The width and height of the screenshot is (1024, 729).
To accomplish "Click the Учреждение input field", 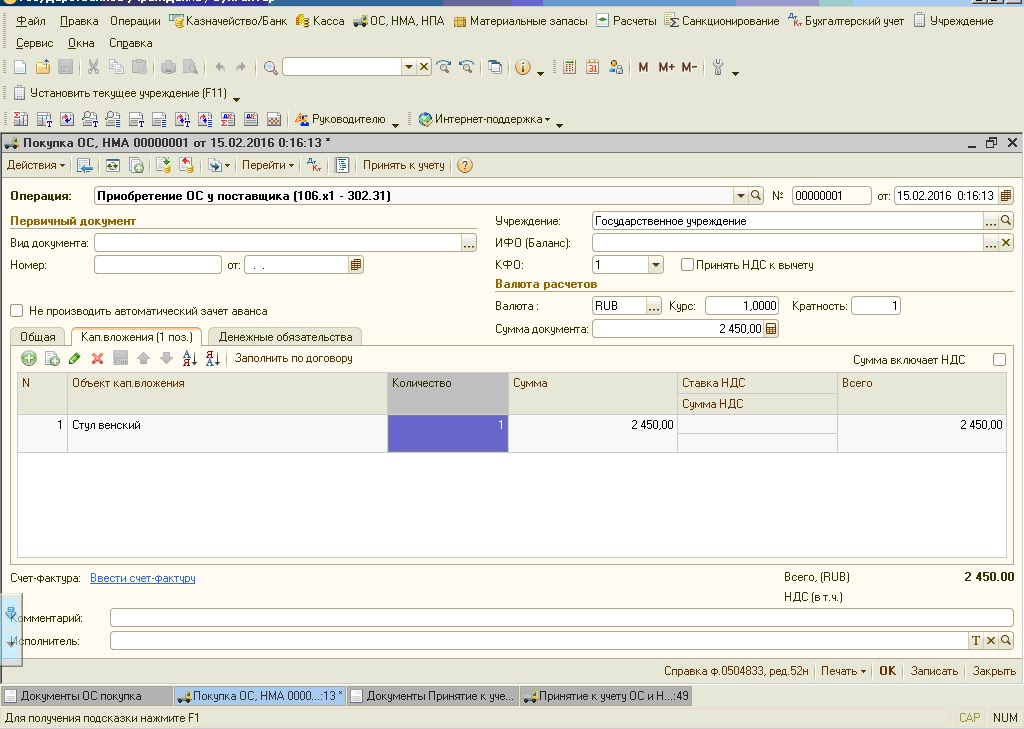I will 787,221.
